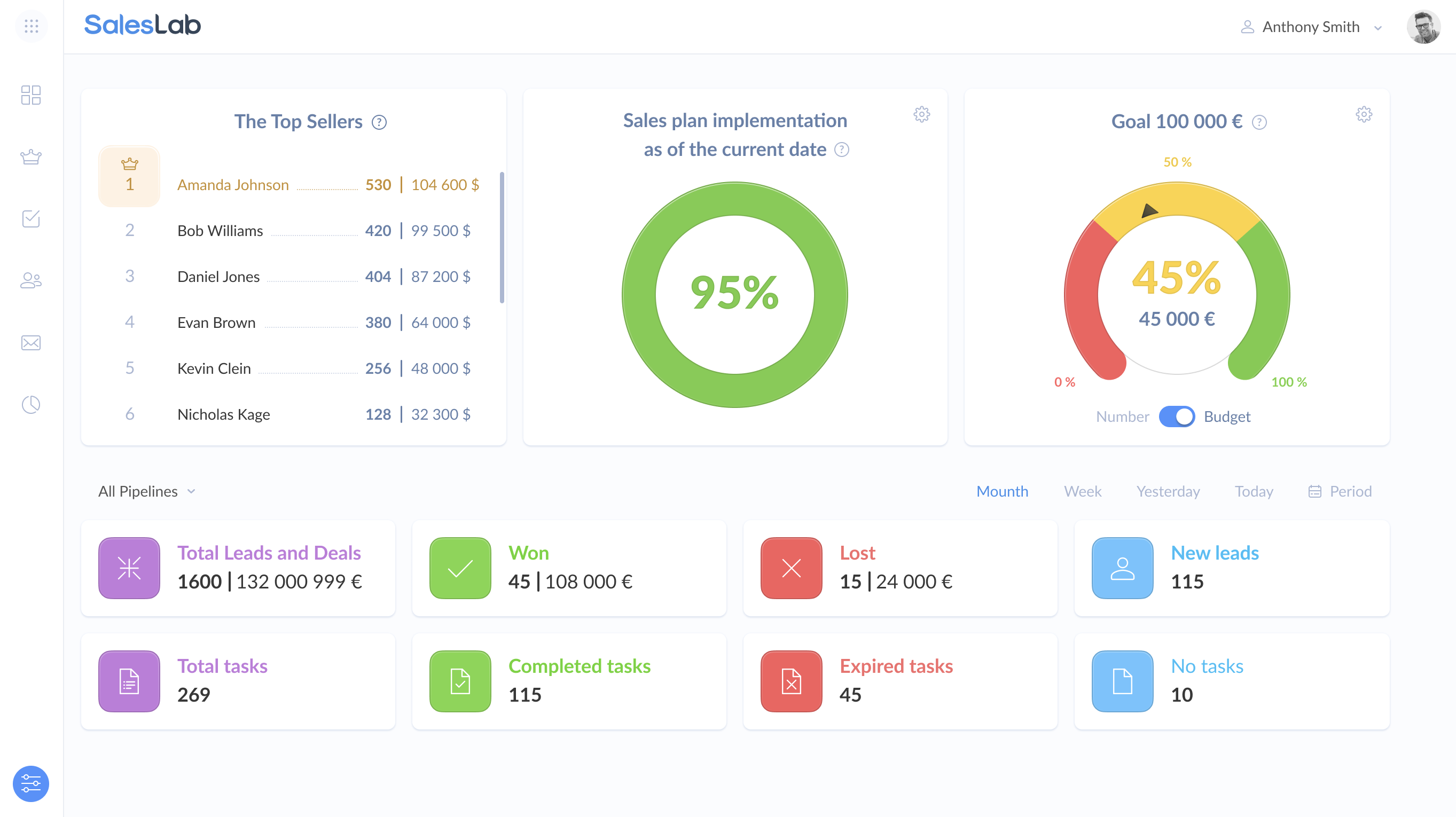Viewport: 1456px width, 817px height.
Task: Open the dashboard grid icon in sidebar
Action: (x=31, y=96)
